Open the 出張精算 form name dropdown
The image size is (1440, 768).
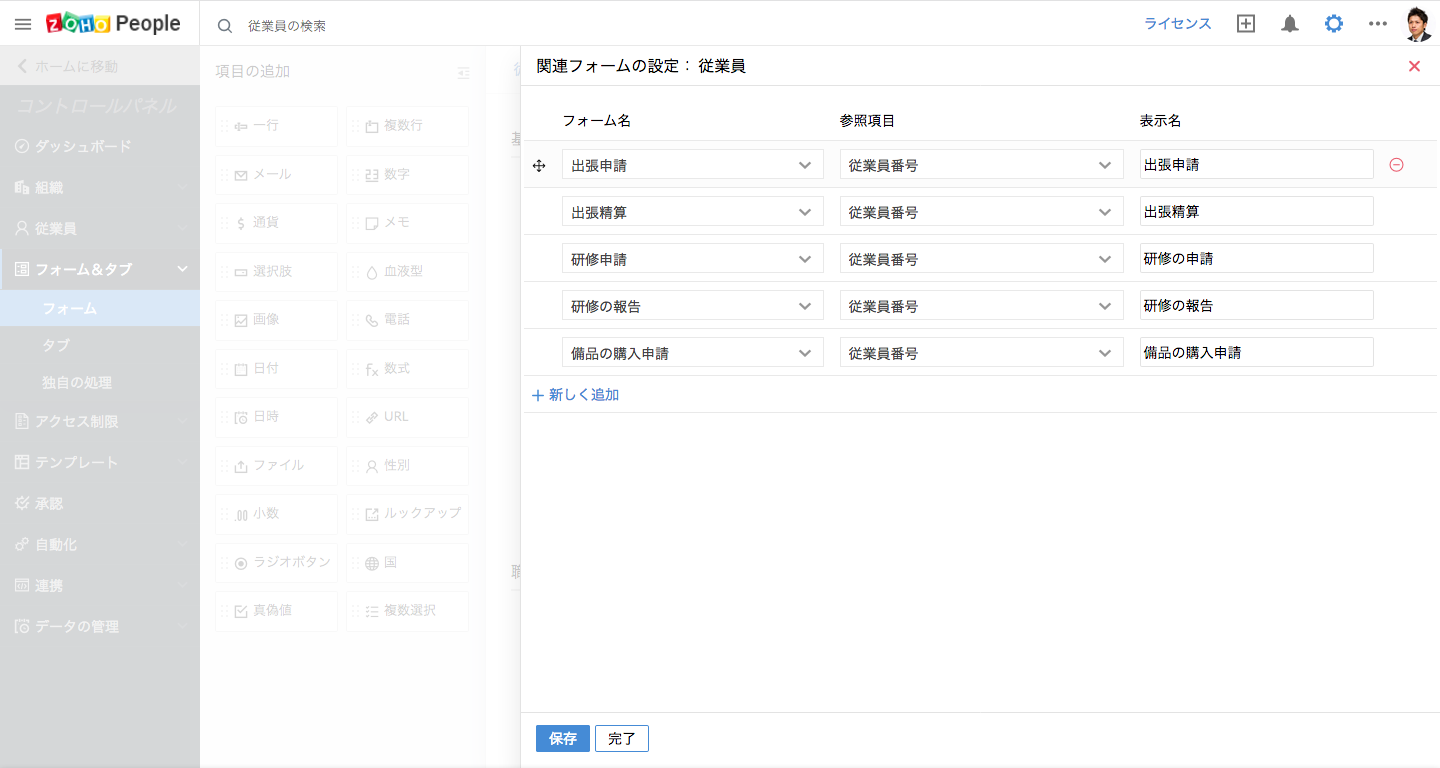(x=692, y=212)
